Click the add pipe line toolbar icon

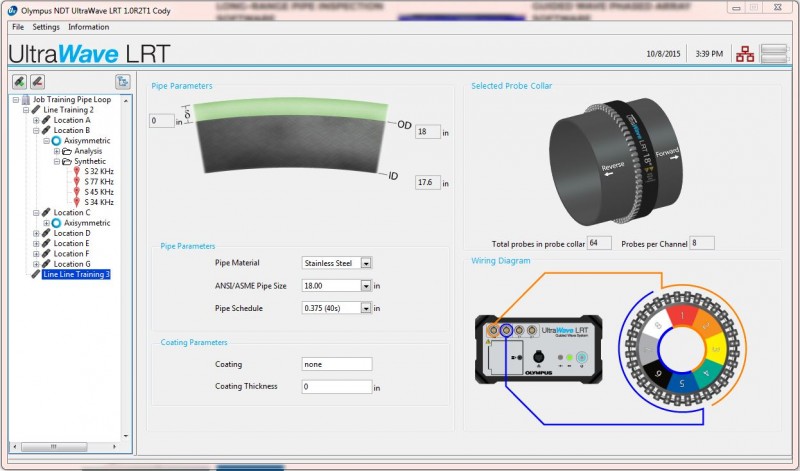[19, 81]
